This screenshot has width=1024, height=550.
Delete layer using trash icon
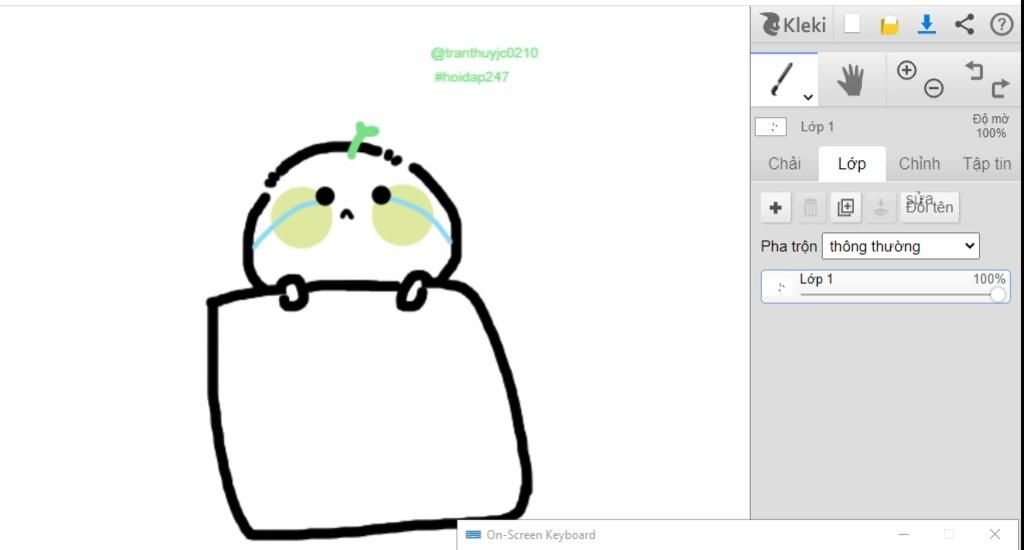(810, 208)
